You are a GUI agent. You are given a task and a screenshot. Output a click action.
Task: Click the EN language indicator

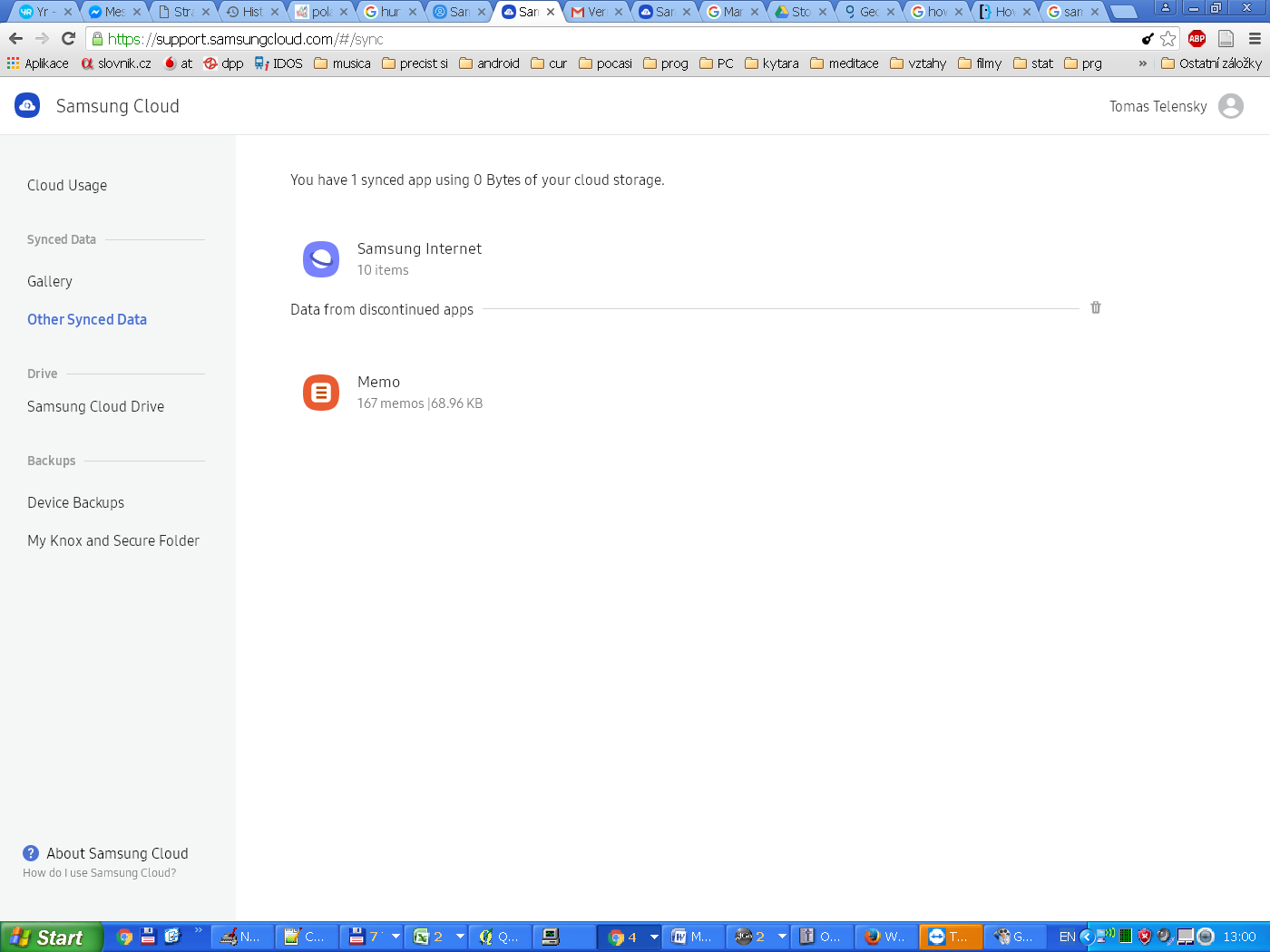click(x=1068, y=937)
